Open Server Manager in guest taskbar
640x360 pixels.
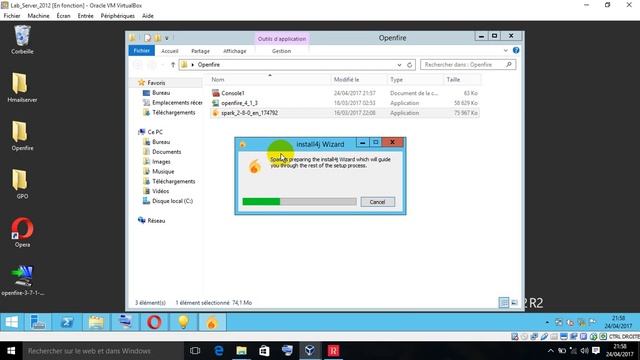point(38,322)
